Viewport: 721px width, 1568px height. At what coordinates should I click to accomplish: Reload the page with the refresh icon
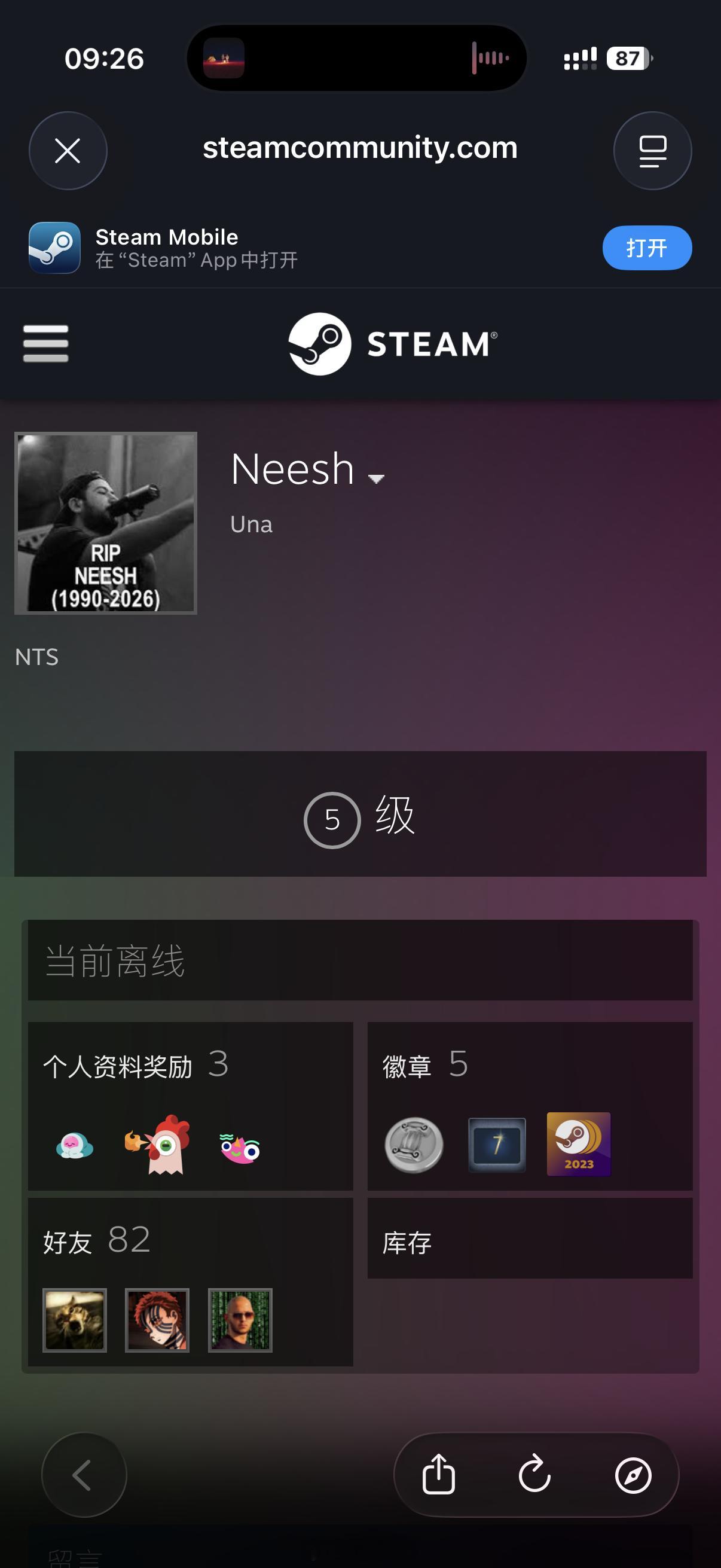tap(535, 1475)
